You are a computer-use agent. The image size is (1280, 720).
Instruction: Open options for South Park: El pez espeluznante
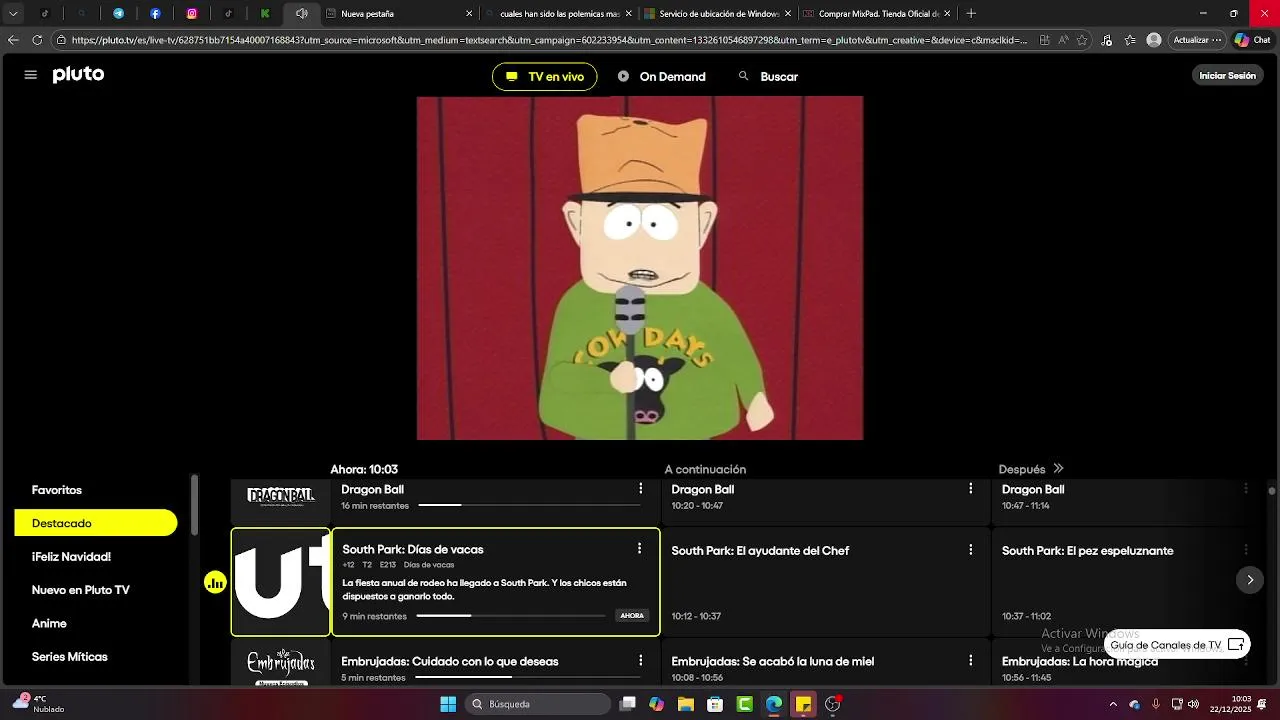click(1246, 550)
